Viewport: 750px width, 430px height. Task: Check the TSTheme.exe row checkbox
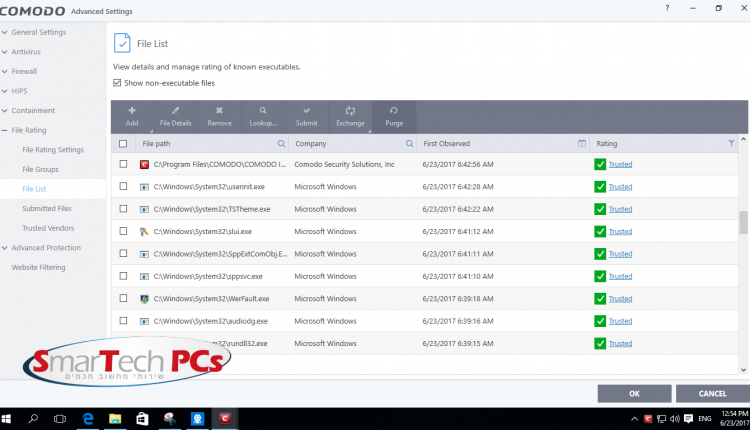(123, 209)
